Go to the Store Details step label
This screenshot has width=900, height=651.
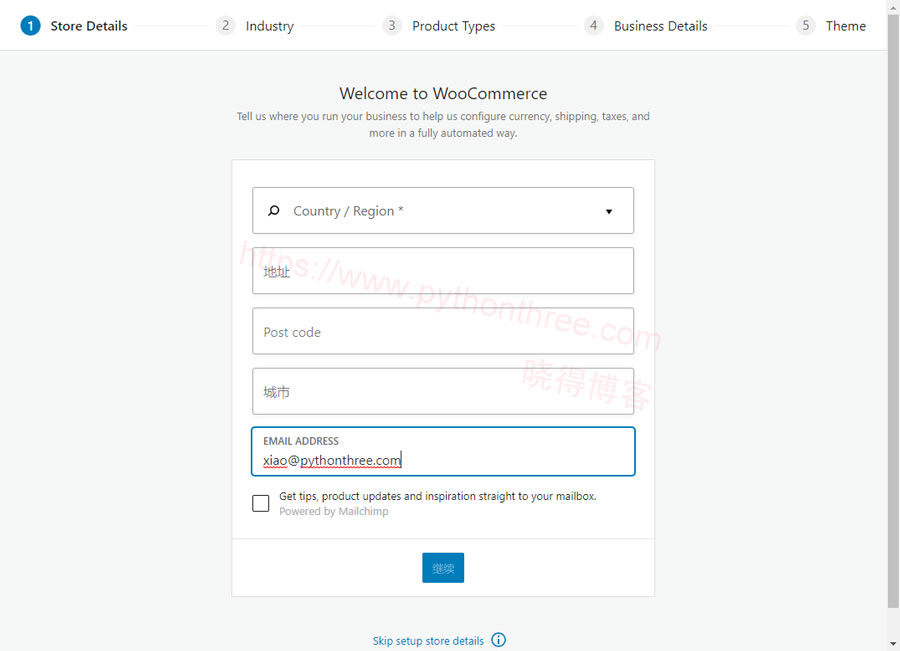coord(89,26)
